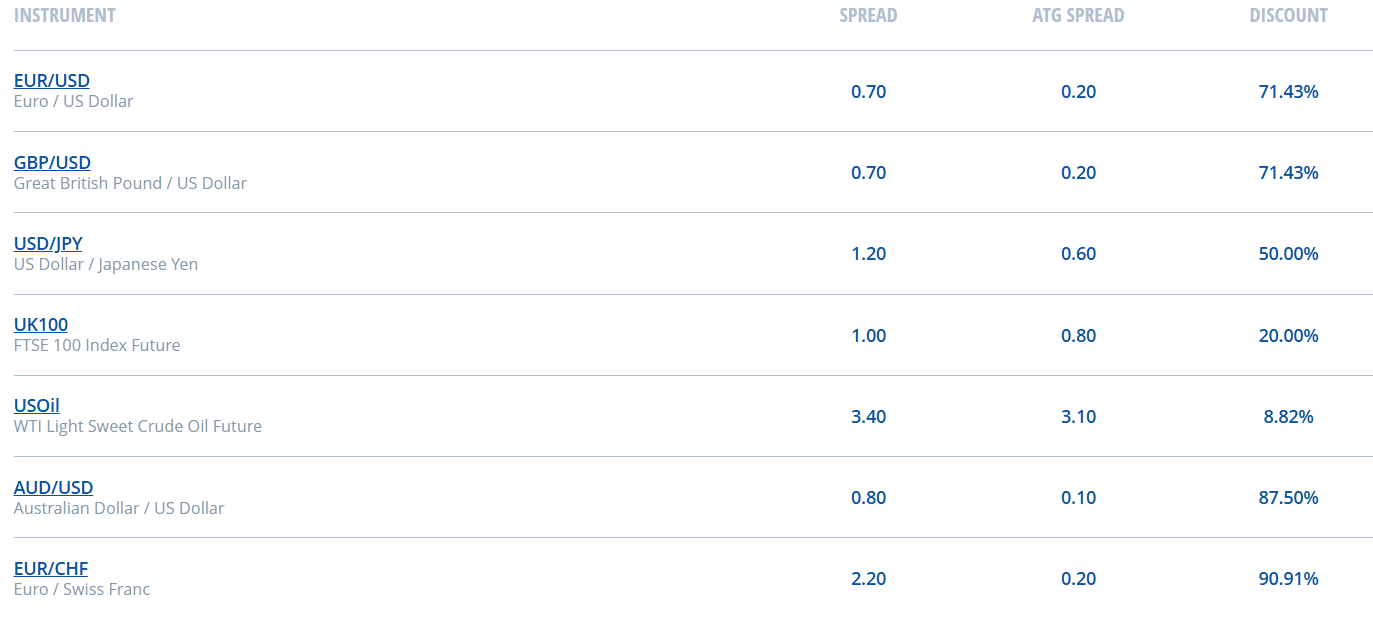Click the INSTRUMENT column header
The image size is (1373, 618).
point(65,16)
